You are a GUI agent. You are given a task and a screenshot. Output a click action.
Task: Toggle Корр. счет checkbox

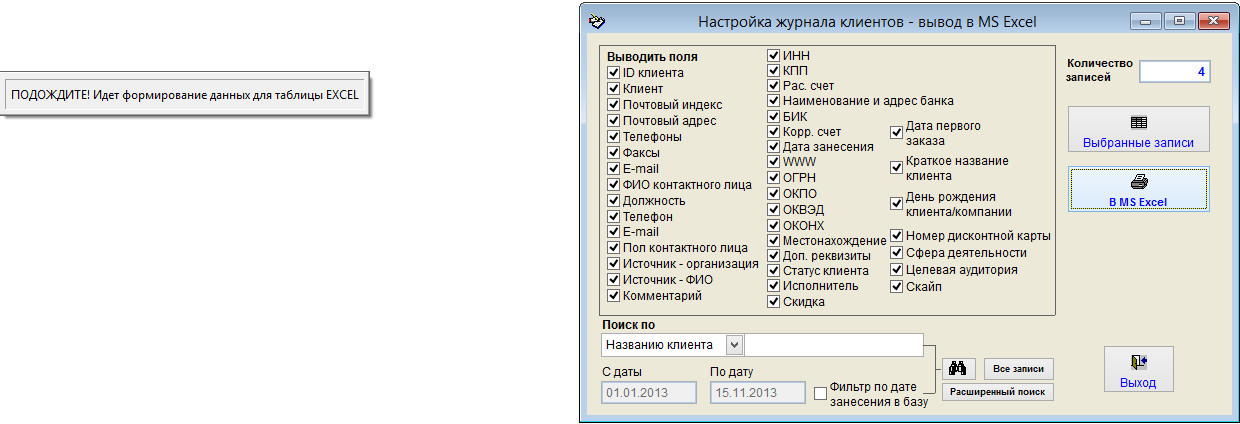click(x=774, y=131)
